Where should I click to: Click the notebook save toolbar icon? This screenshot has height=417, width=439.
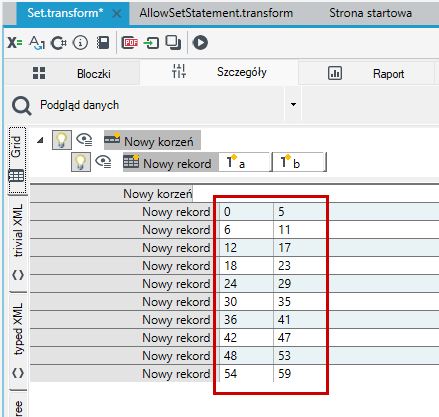pos(103,43)
